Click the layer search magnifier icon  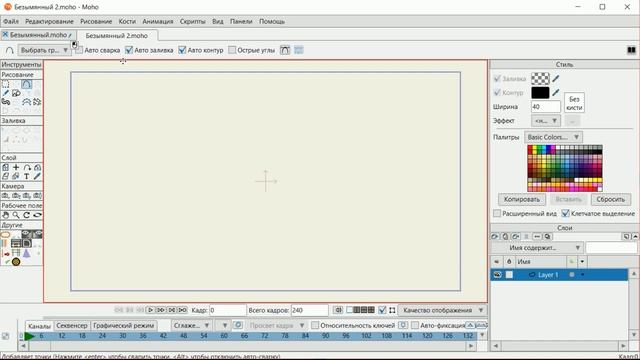click(x=548, y=236)
